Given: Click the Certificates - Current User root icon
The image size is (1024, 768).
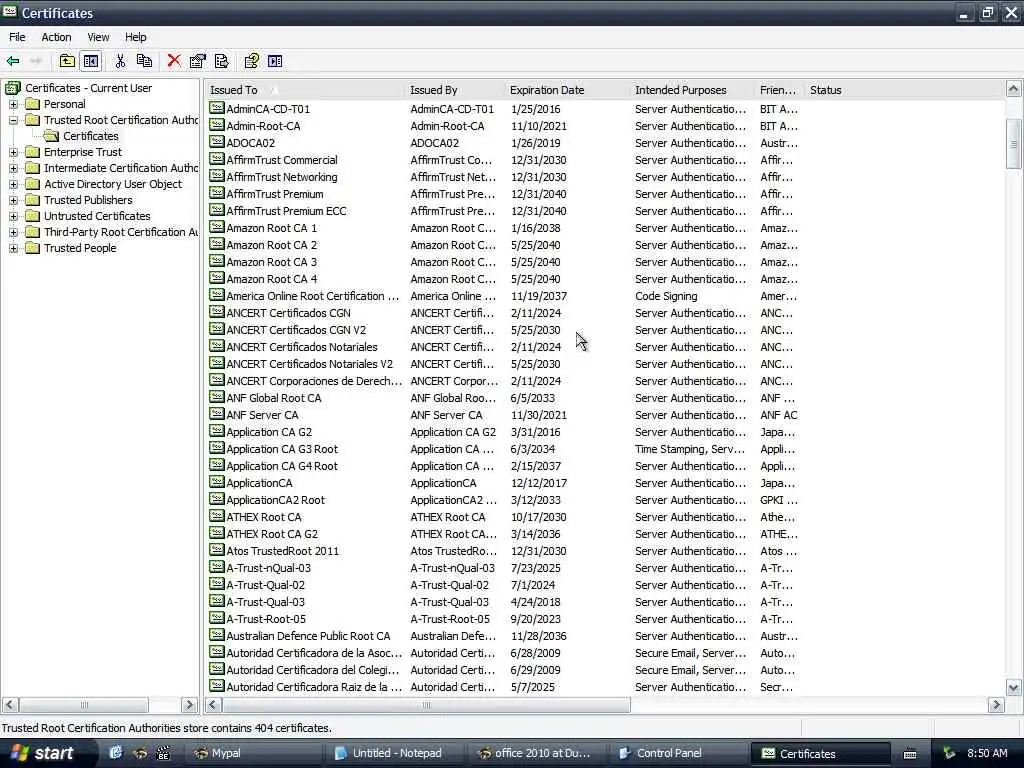Looking at the screenshot, I should [12, 88].
